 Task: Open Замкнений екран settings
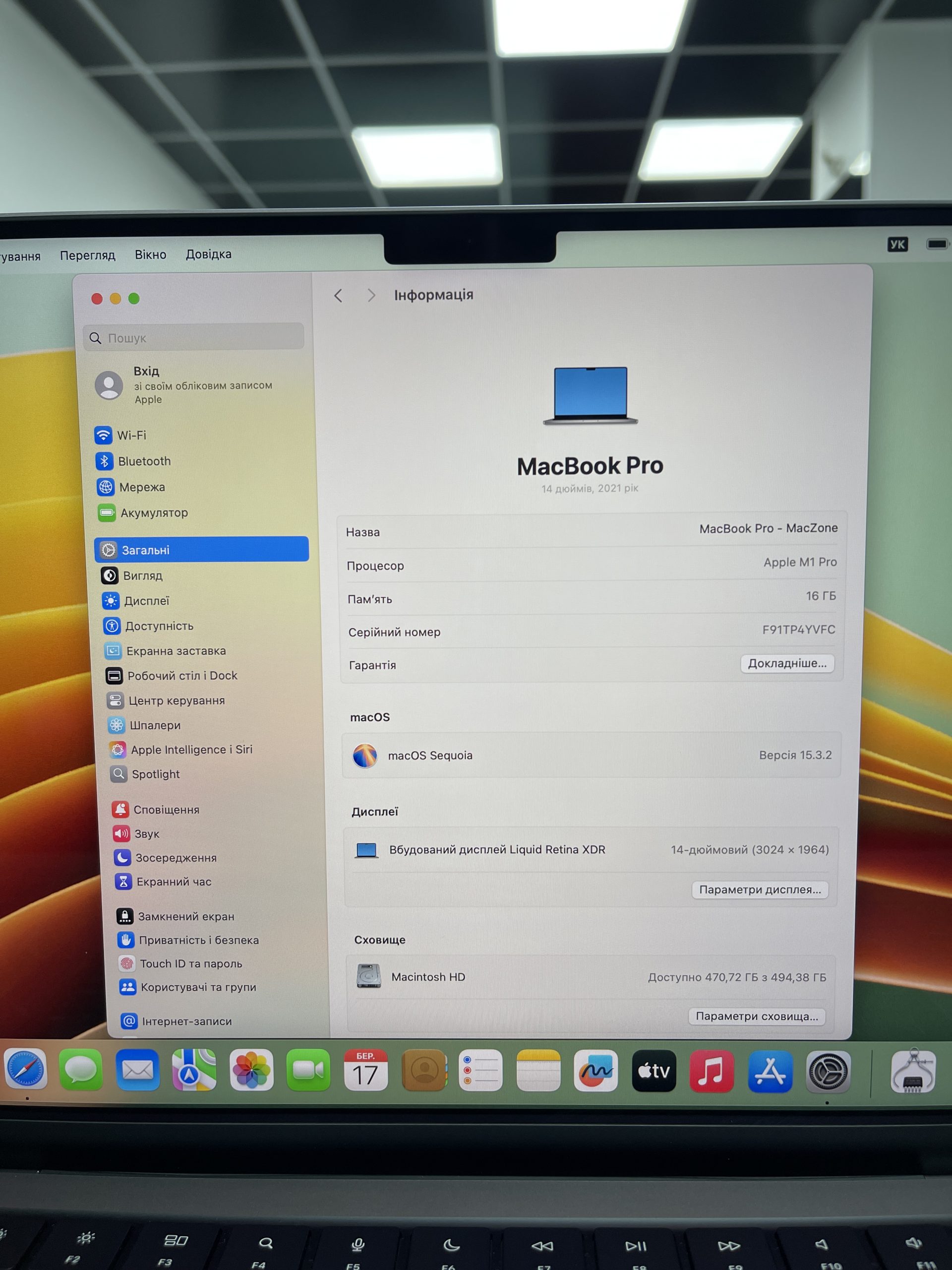(x=176, y=916)
